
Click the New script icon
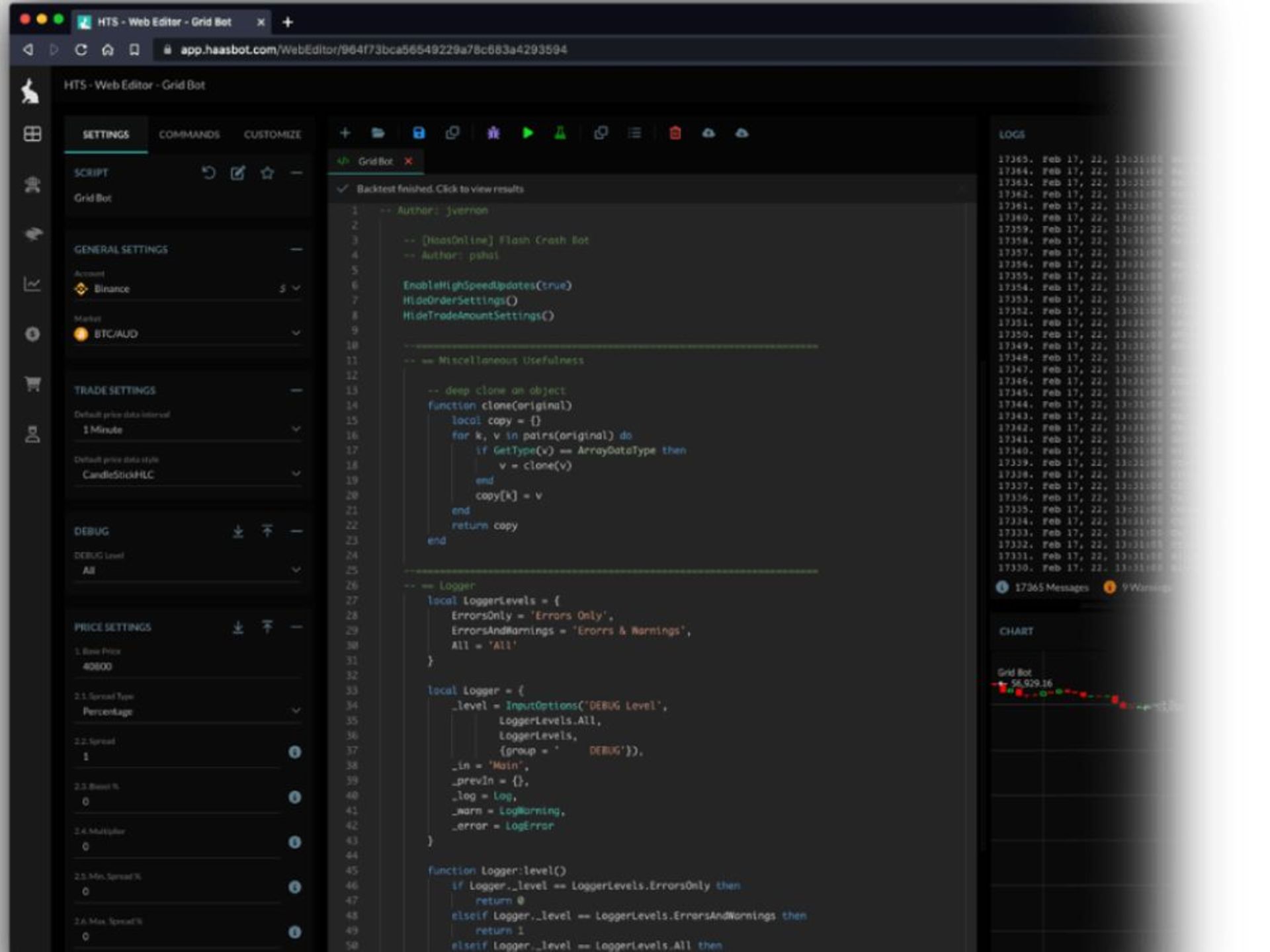345,133
